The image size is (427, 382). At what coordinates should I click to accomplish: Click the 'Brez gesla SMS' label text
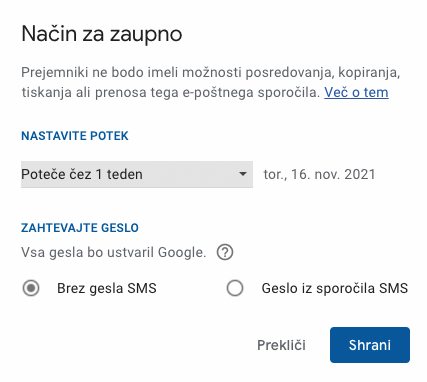(x=107, y=288)
